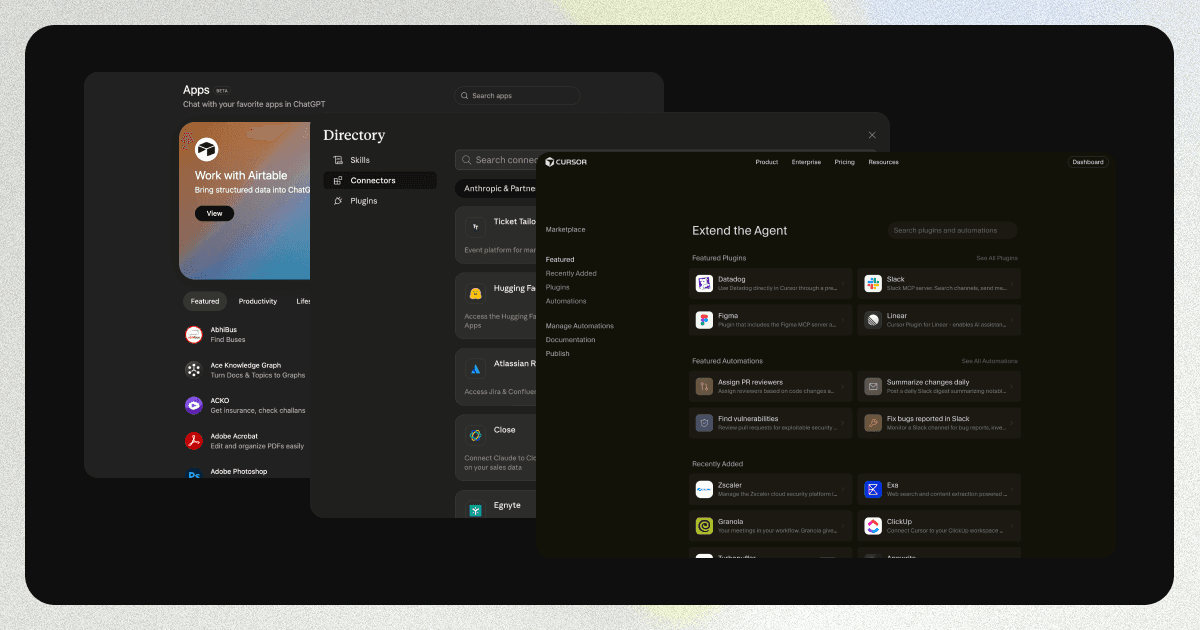Click the Plugins icon in Directory sidebar

pyautogui.click(x=338, y=201)
